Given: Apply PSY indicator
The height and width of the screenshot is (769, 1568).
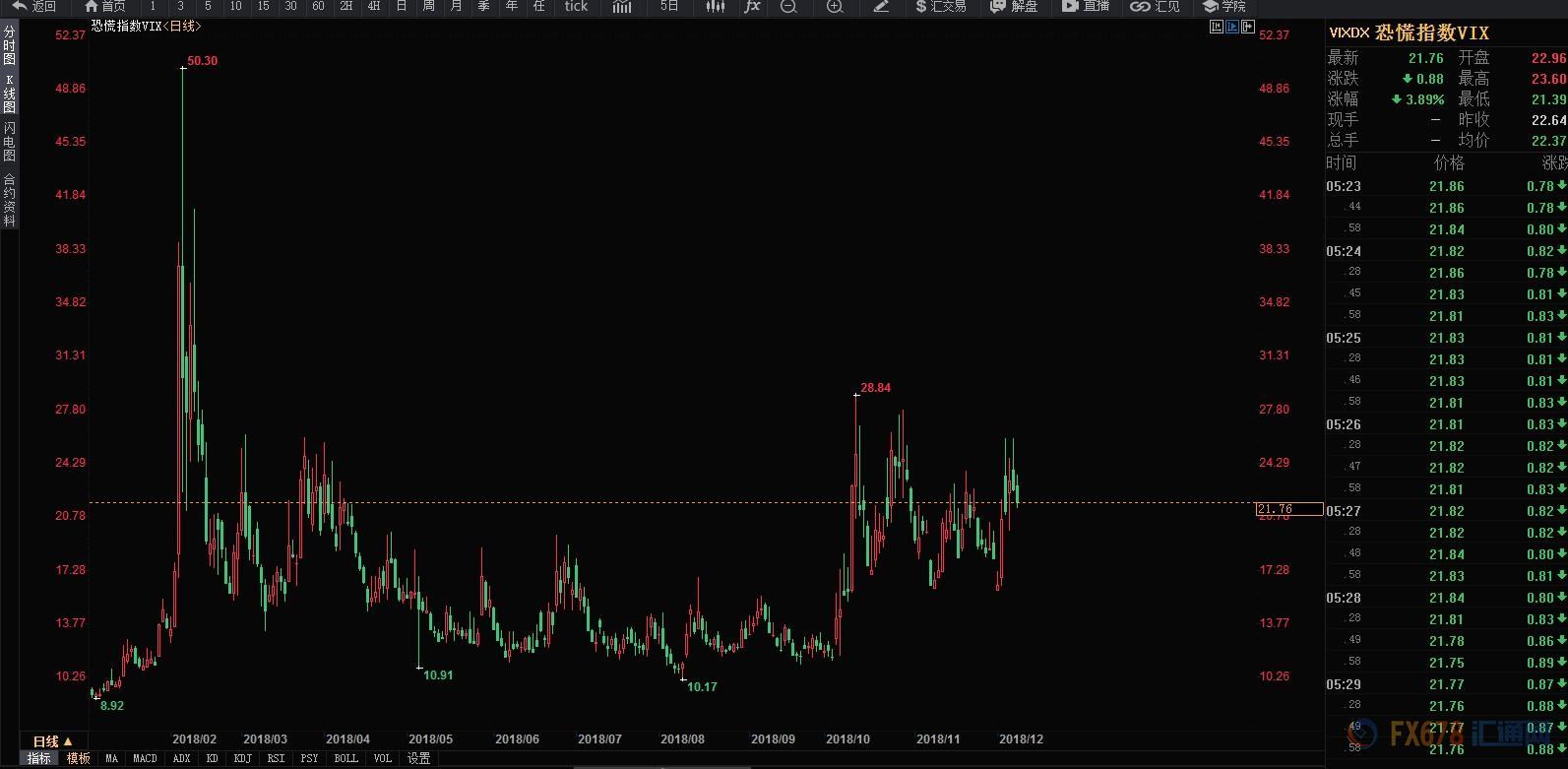Looking at the screenshot, I should click(x=309, y=758).
